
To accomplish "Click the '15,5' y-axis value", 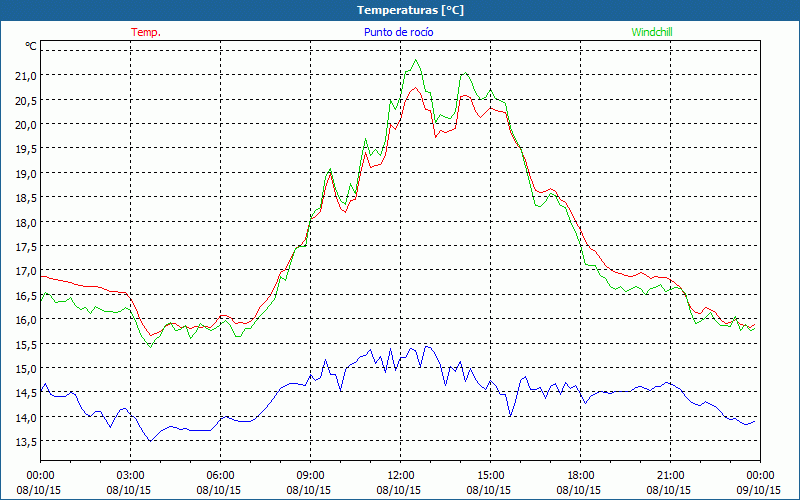I will pos(27,344).
